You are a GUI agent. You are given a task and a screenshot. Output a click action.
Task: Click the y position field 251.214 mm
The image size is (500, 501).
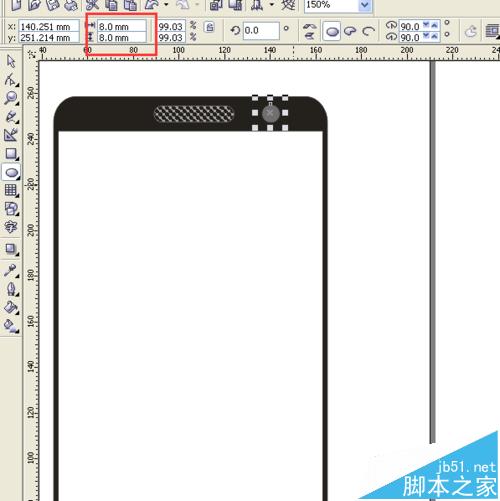click(49, 38)
